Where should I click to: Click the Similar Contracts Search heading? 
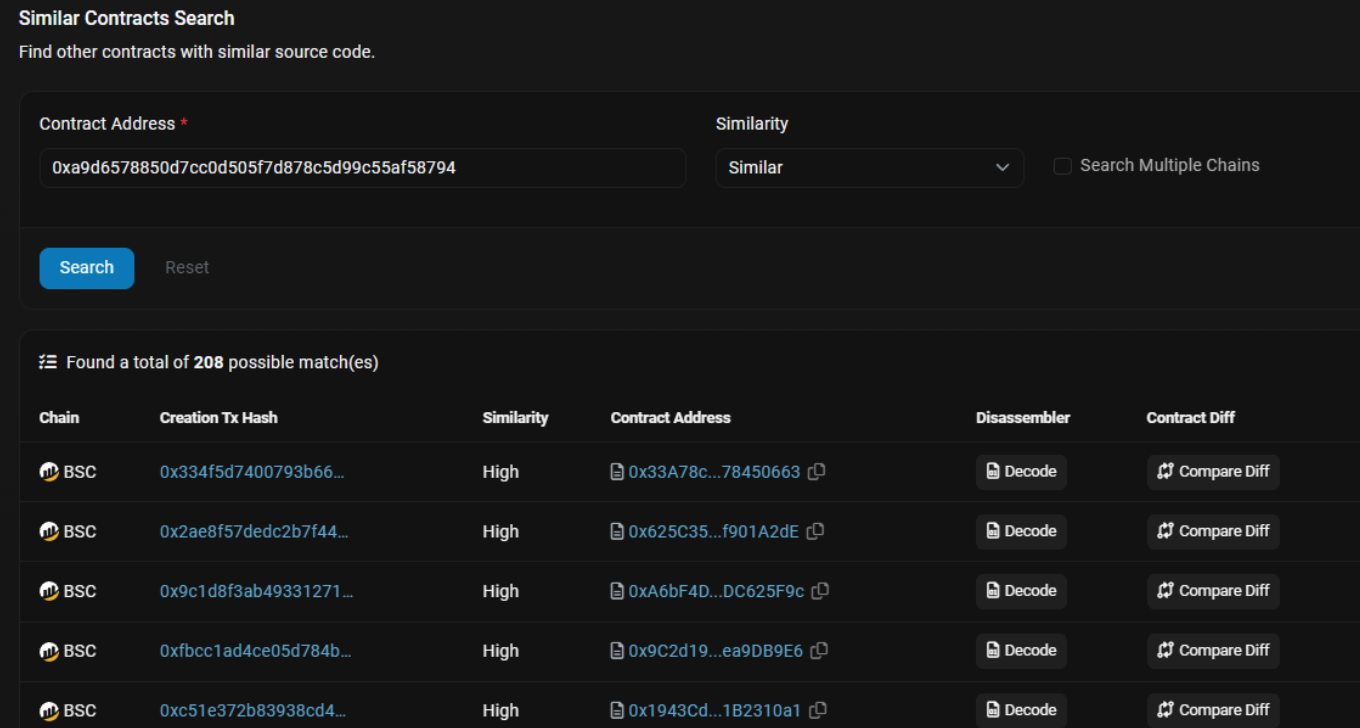point(127,18)
